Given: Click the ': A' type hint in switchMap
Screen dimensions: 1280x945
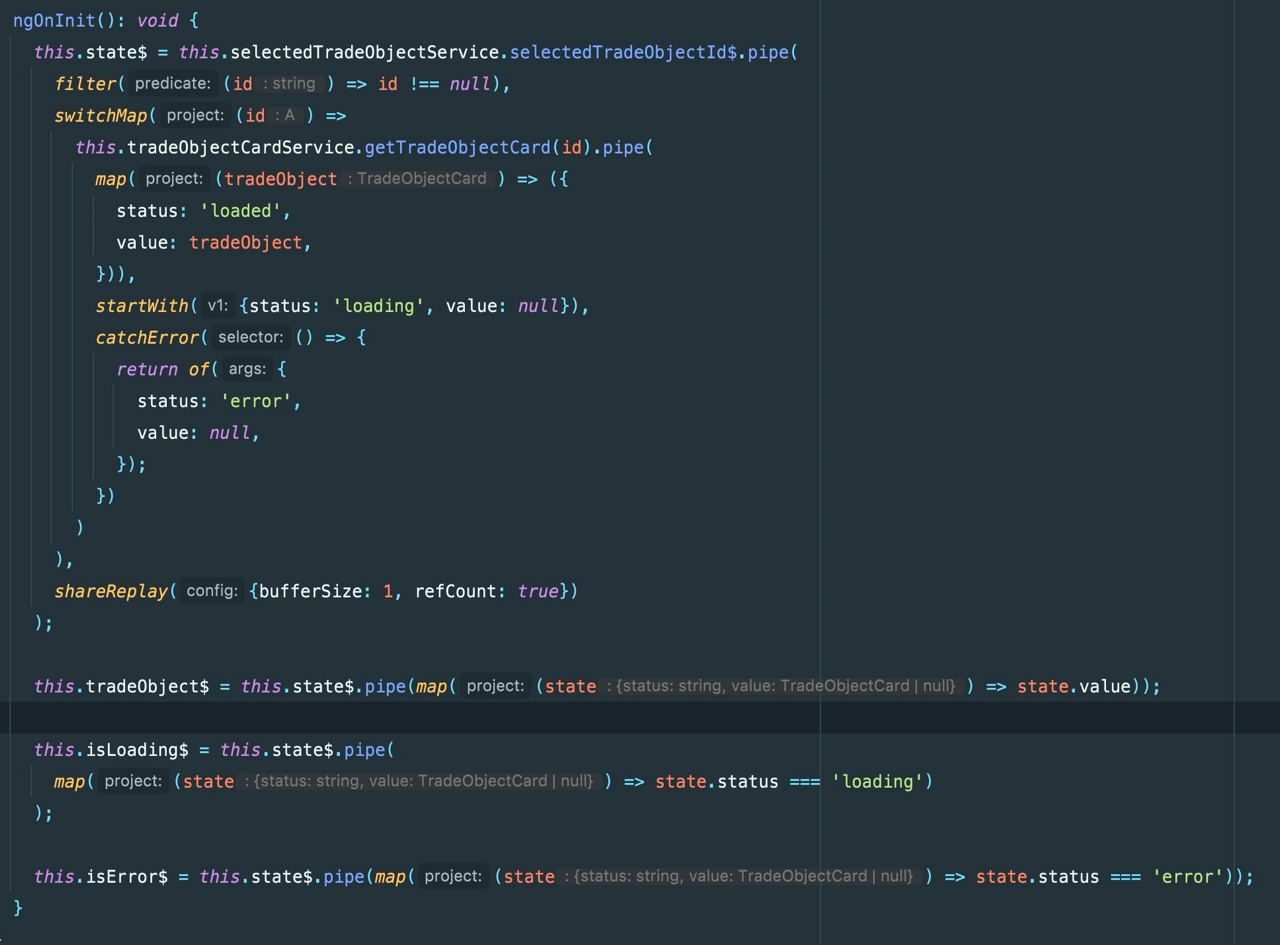Looking at the screenshot, I should pyautogui.click(x=284, y=116).
